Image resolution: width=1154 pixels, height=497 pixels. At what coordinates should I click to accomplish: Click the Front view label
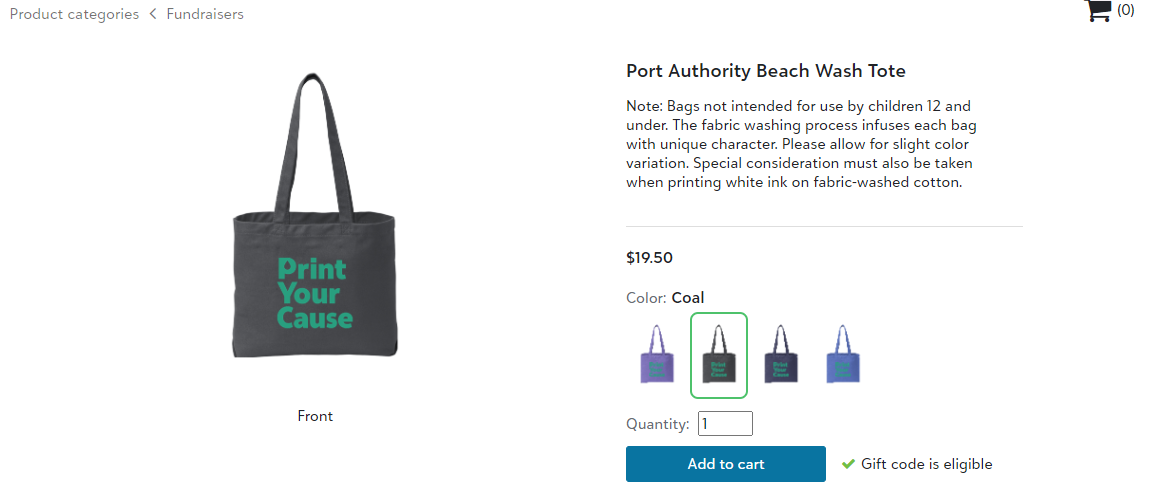(315, 416)
